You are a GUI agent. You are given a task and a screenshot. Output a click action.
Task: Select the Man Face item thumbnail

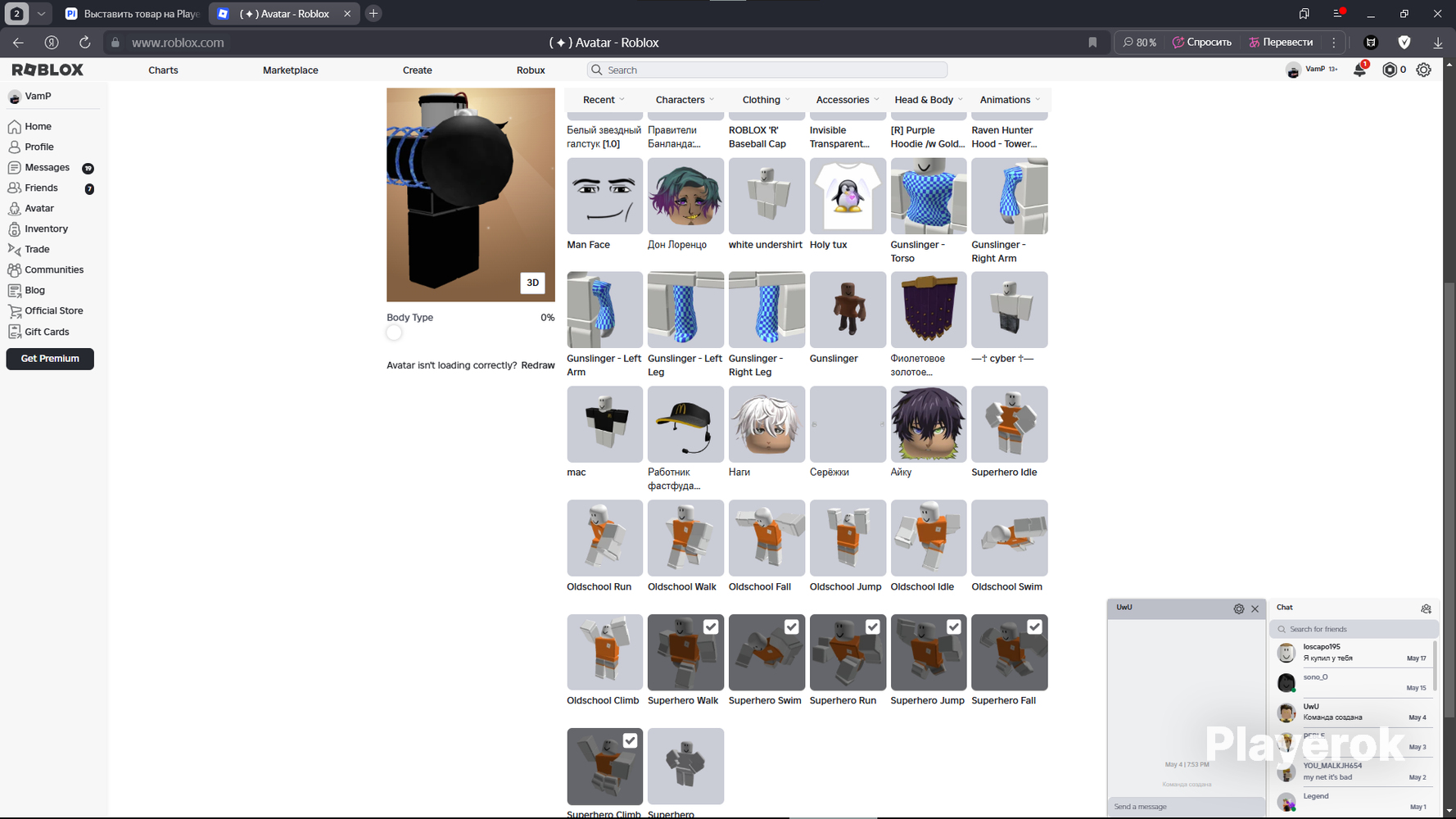coord(604,197)
